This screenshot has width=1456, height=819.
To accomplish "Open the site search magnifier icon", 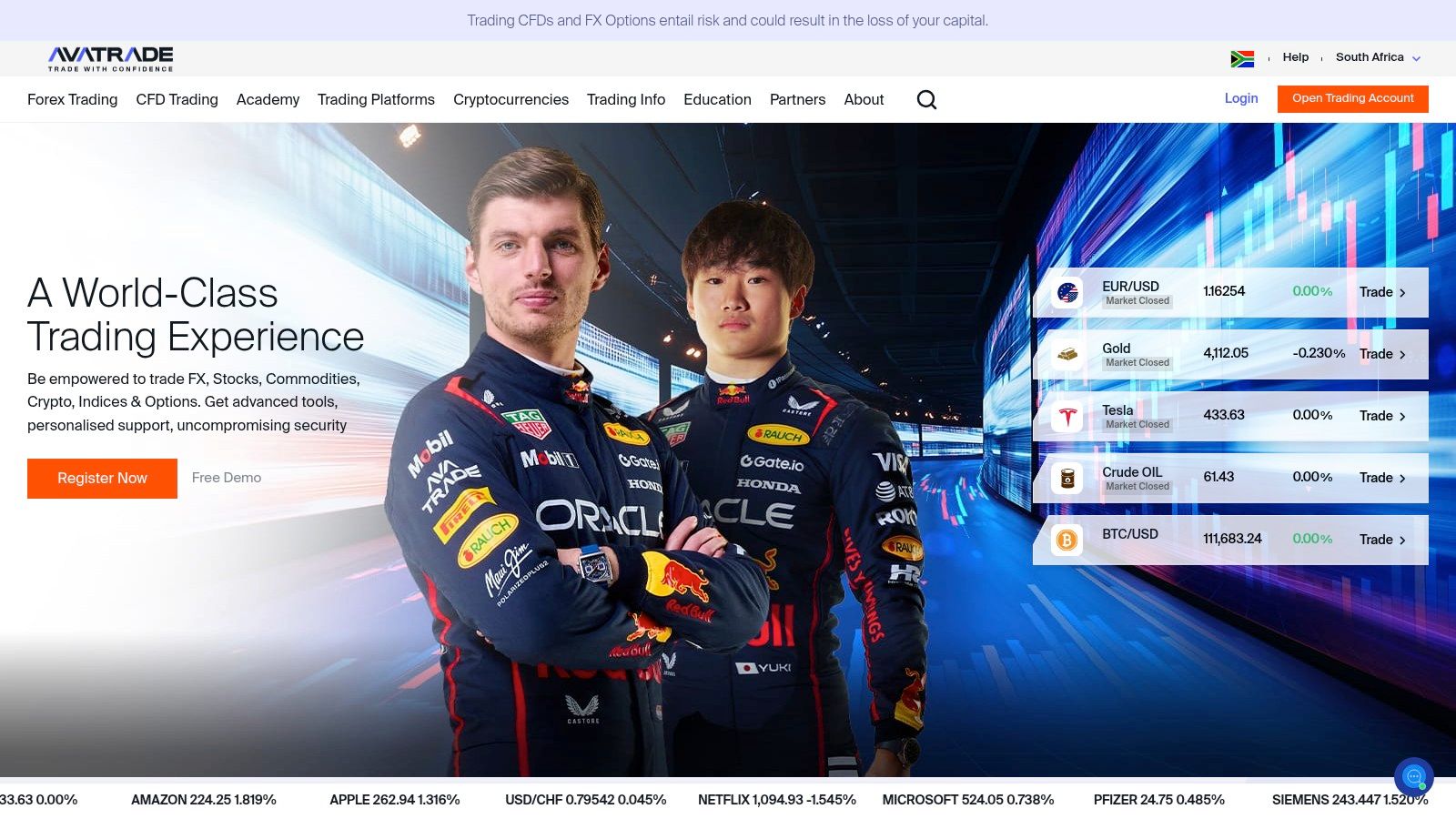I will [x=926, y=99].
